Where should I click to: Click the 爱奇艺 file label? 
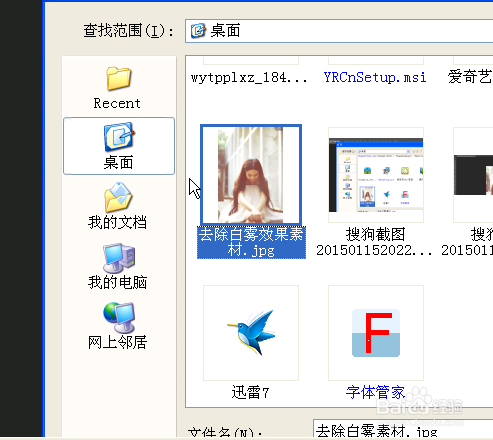click(470, 77)
